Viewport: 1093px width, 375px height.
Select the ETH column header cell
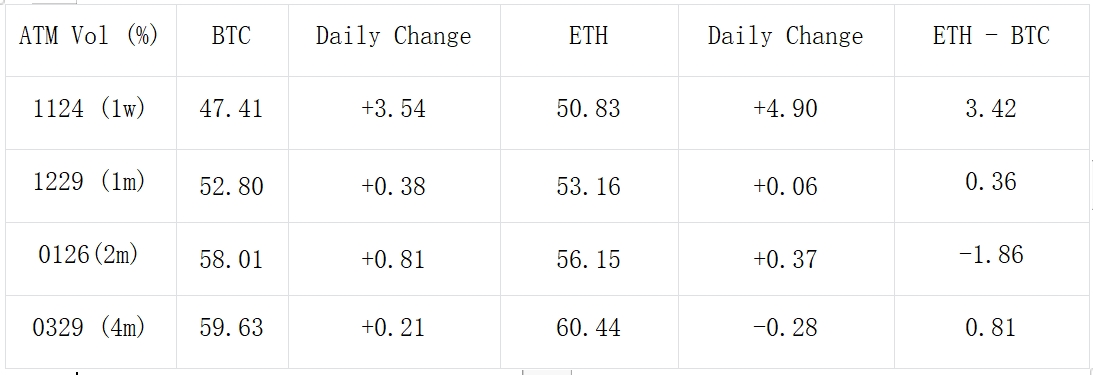[x=589, y=40]
